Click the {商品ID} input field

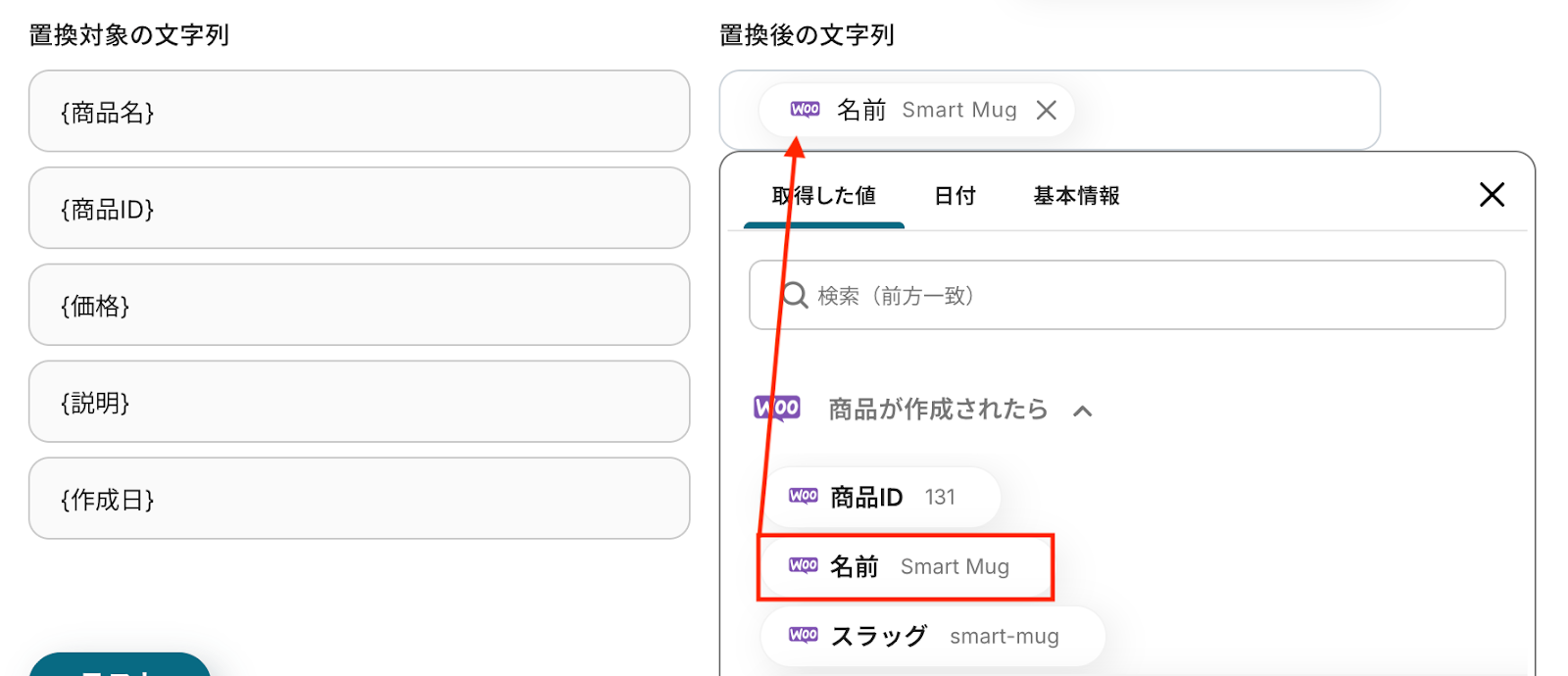[360, 208]
